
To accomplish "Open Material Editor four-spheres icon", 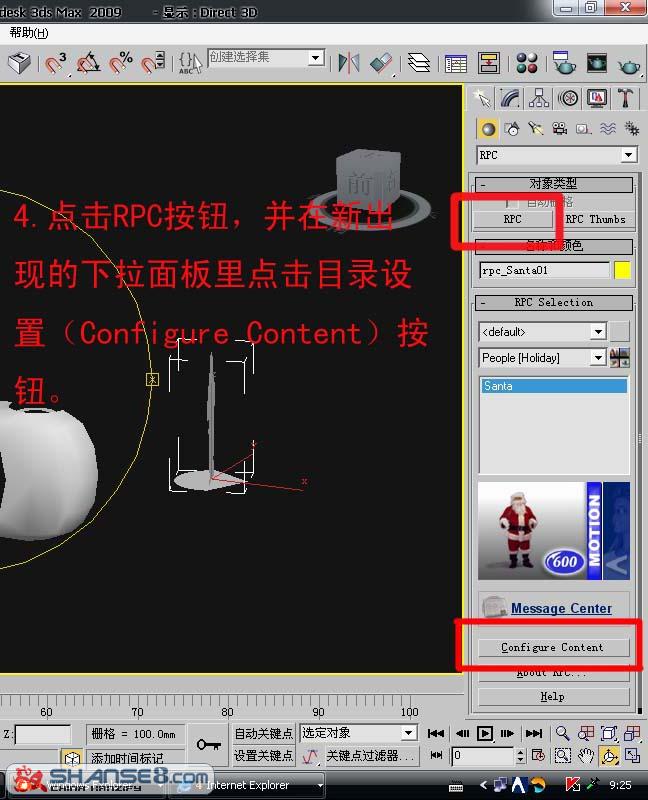I will (527, 64).
